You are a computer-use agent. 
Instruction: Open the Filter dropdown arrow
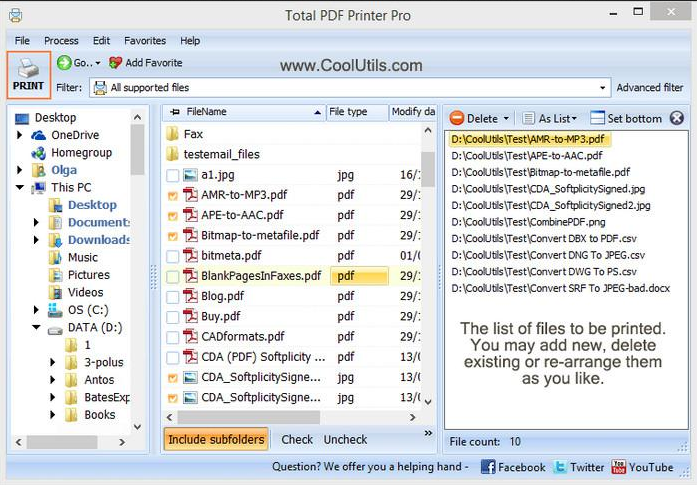pyautogui.click(x=602, y=88)
